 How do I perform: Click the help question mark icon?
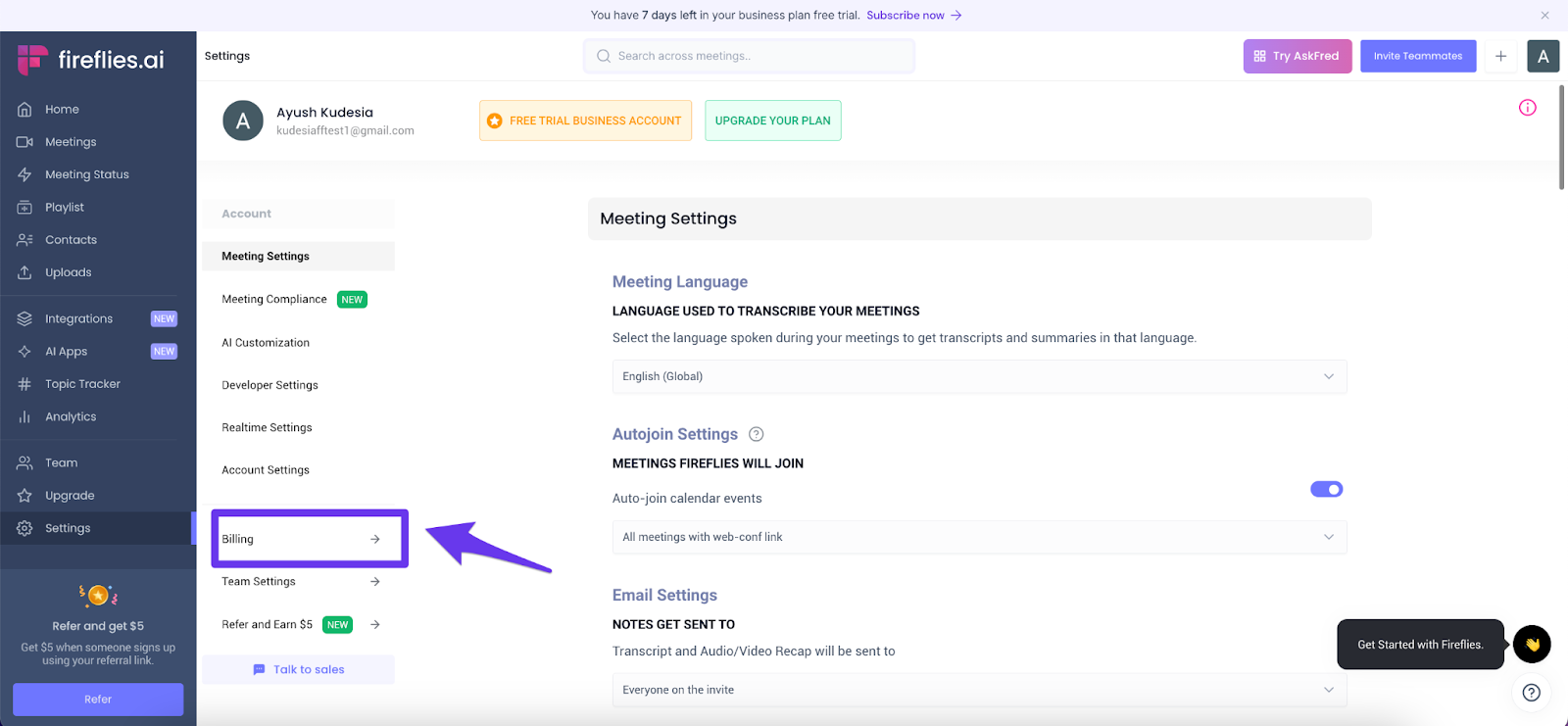point(1532,693)
